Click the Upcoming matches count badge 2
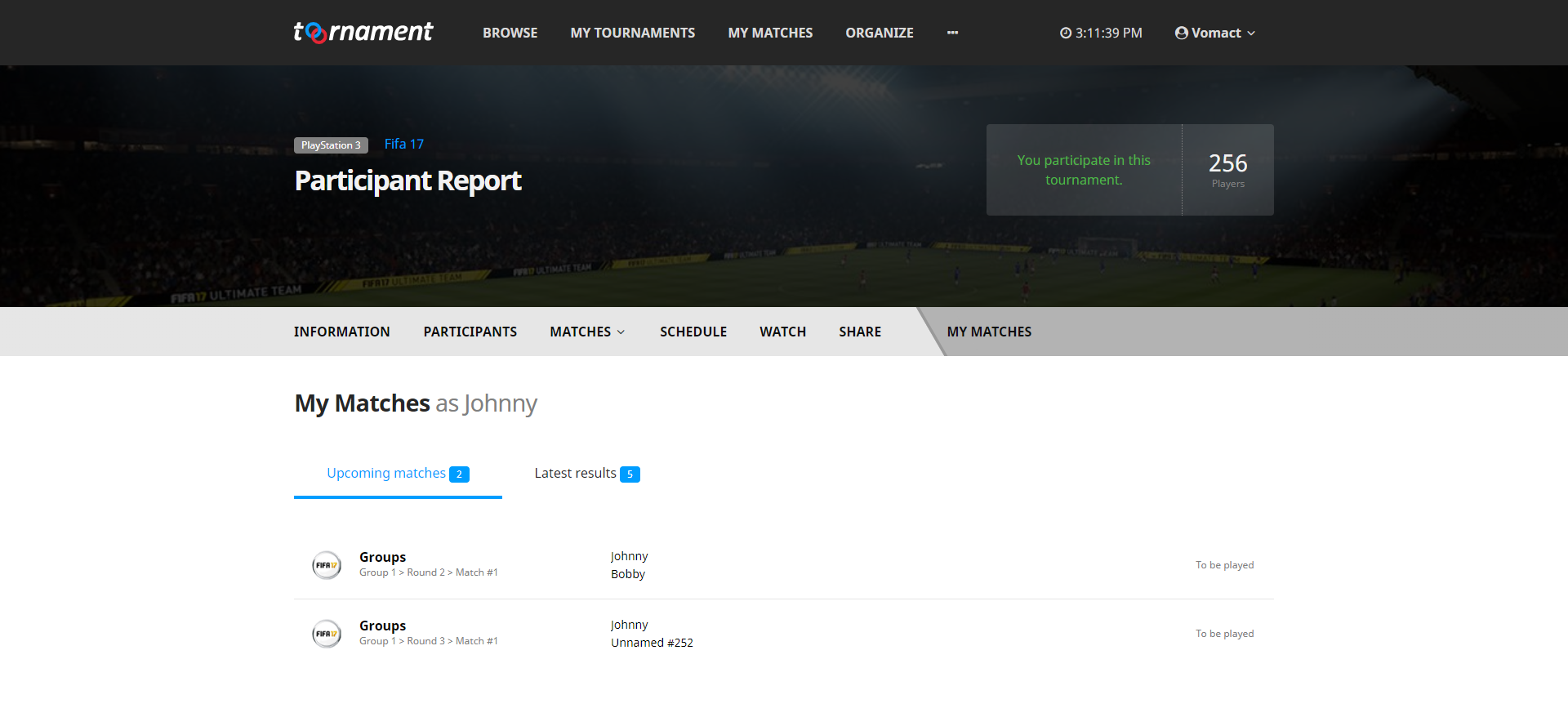Image resolution: width=1568 pixels, height=726 pixels. click(x=459, y=474)
